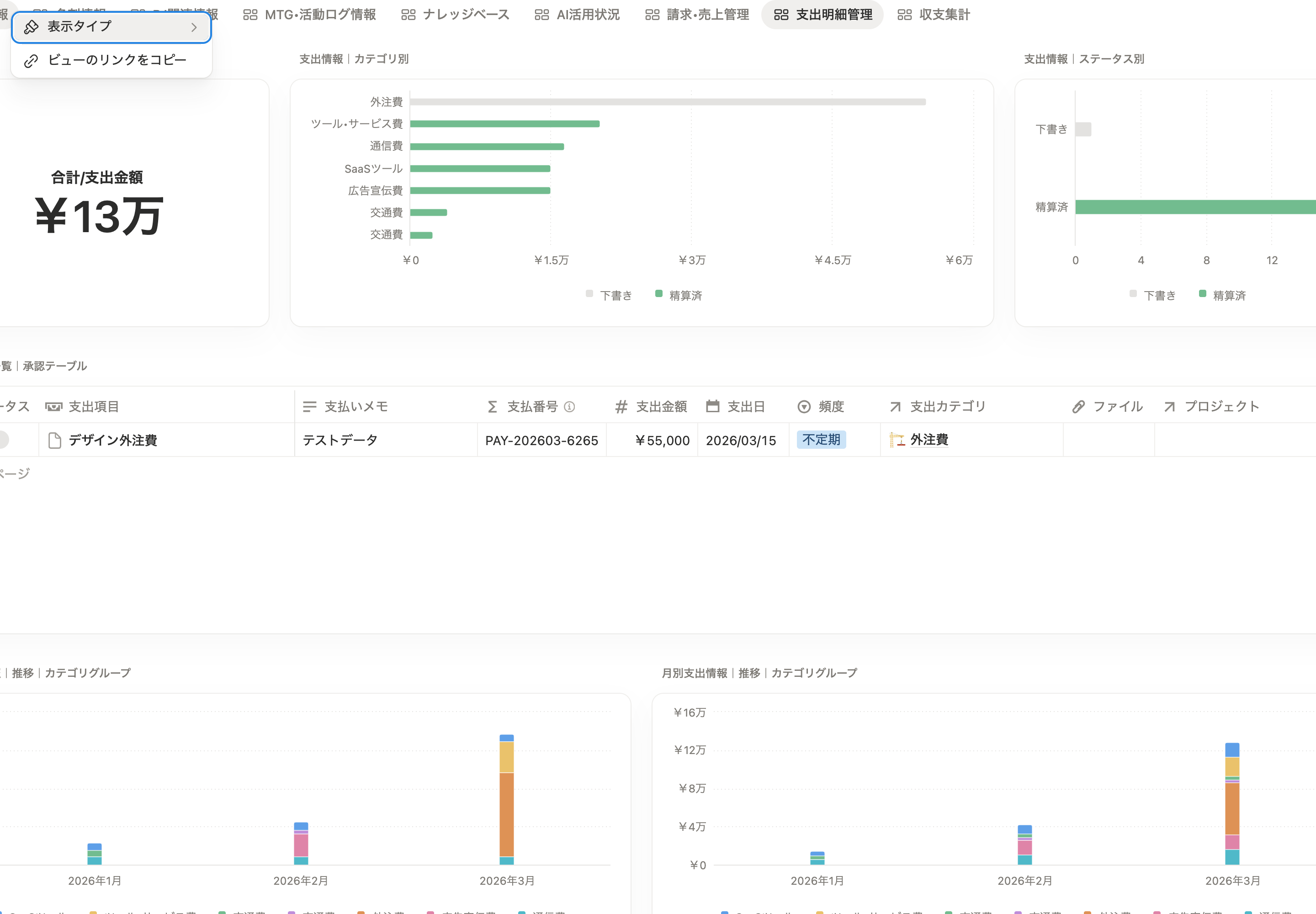The height and width of the screenshot is (914, 1316).
Task: Click the 支払いメモ column header
Action: pos(387,407)
